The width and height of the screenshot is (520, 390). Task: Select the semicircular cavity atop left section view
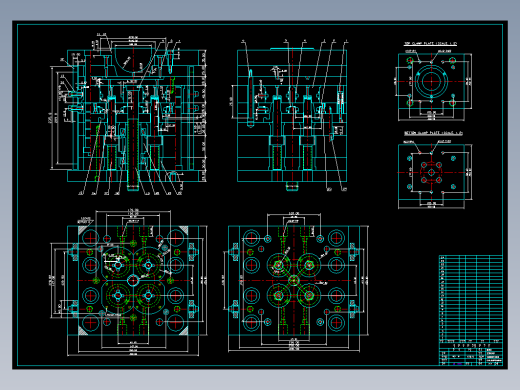coord(133,60)
